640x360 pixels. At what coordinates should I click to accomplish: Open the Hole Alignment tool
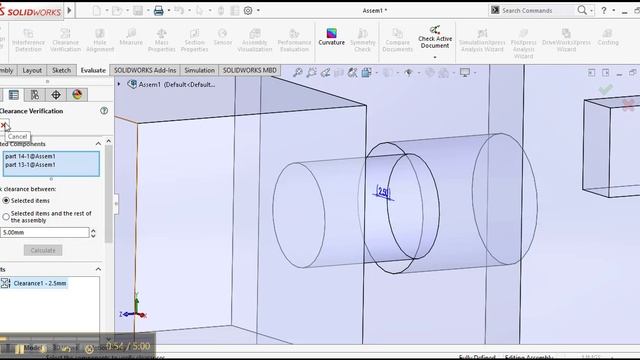tap(100, 40)
